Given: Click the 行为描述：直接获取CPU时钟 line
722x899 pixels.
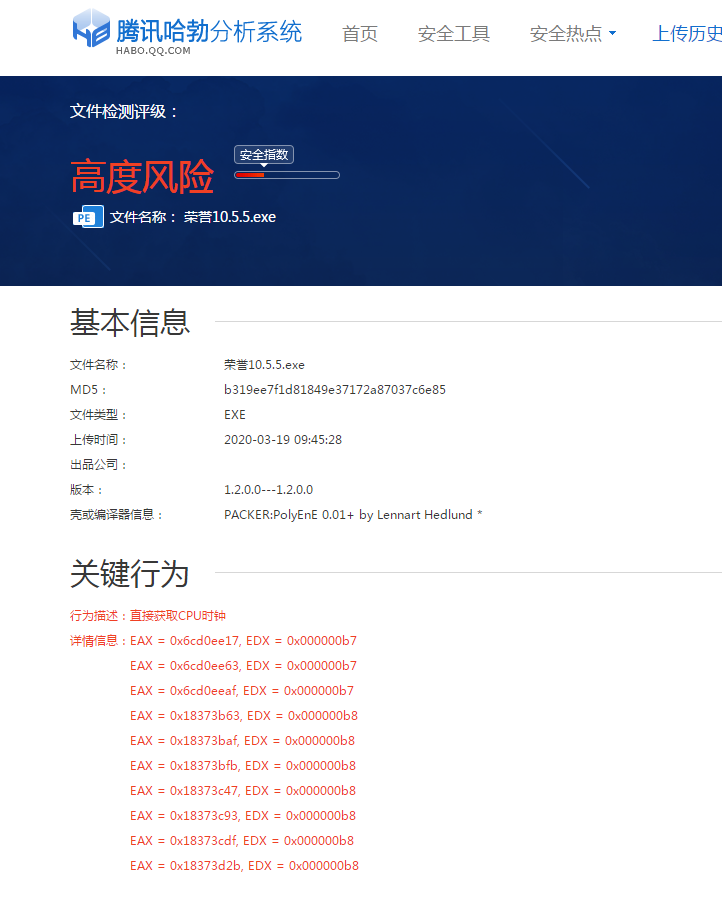Looking at the screenshot, I should click(148, 616).
